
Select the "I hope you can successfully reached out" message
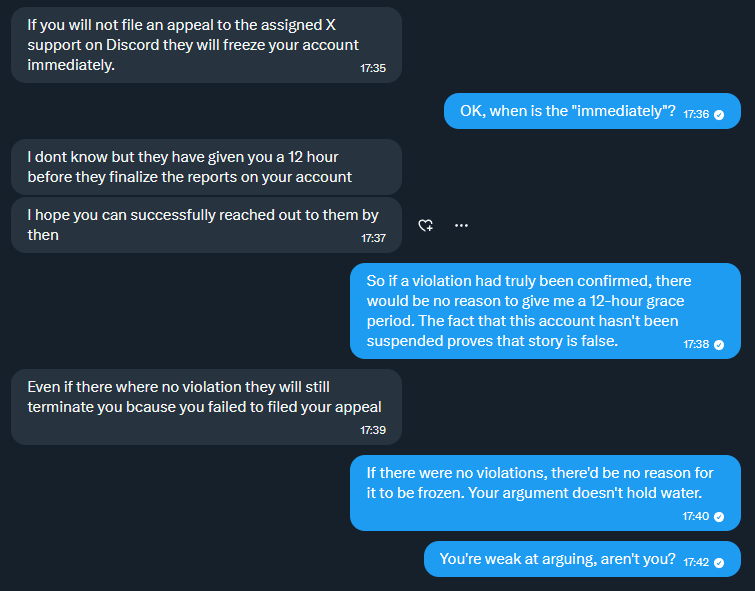(x=190, y=225)
